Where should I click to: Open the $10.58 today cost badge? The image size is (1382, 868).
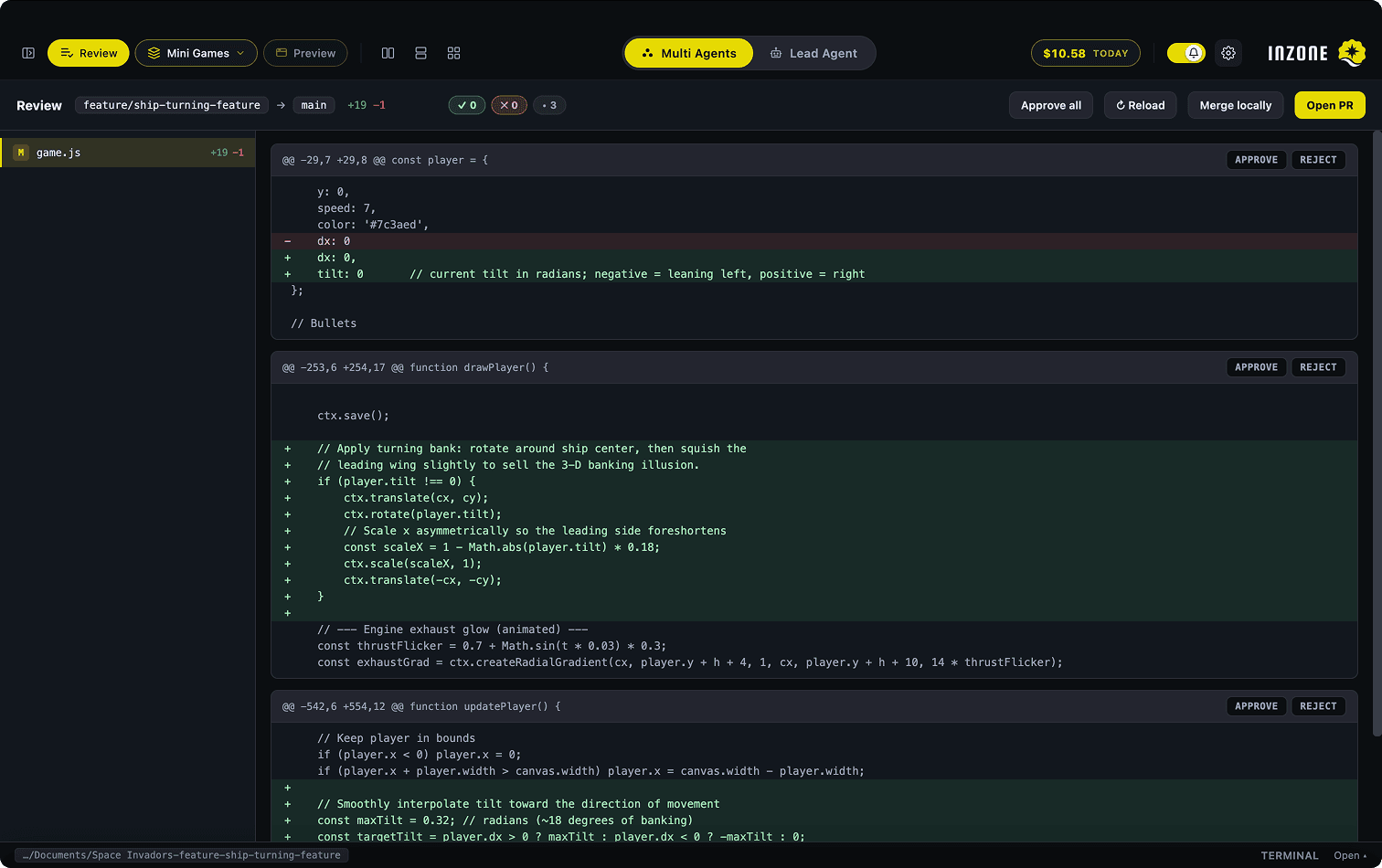tap(1086, 53)
